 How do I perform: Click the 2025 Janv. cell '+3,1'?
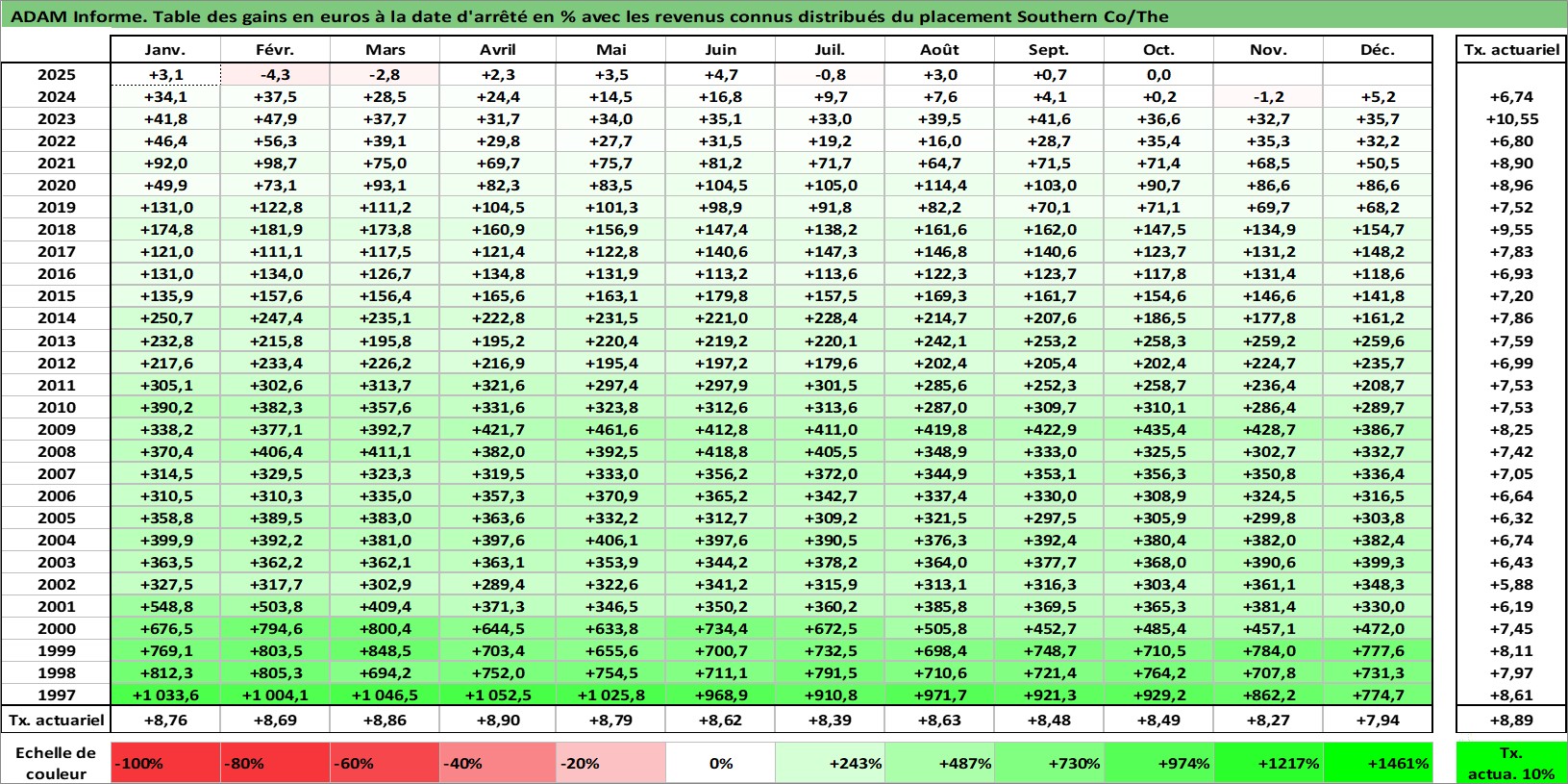(x=165, y=74)
